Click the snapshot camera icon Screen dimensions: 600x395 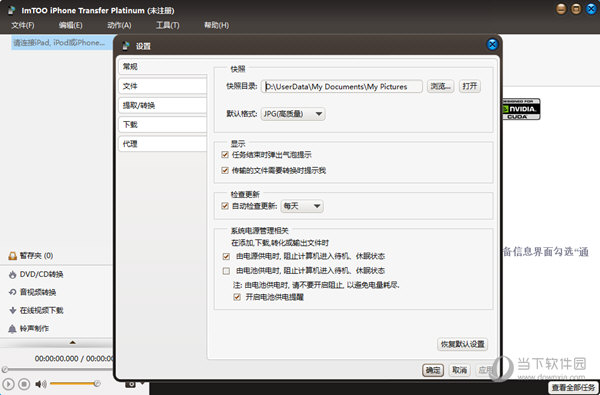coord(130,384)
